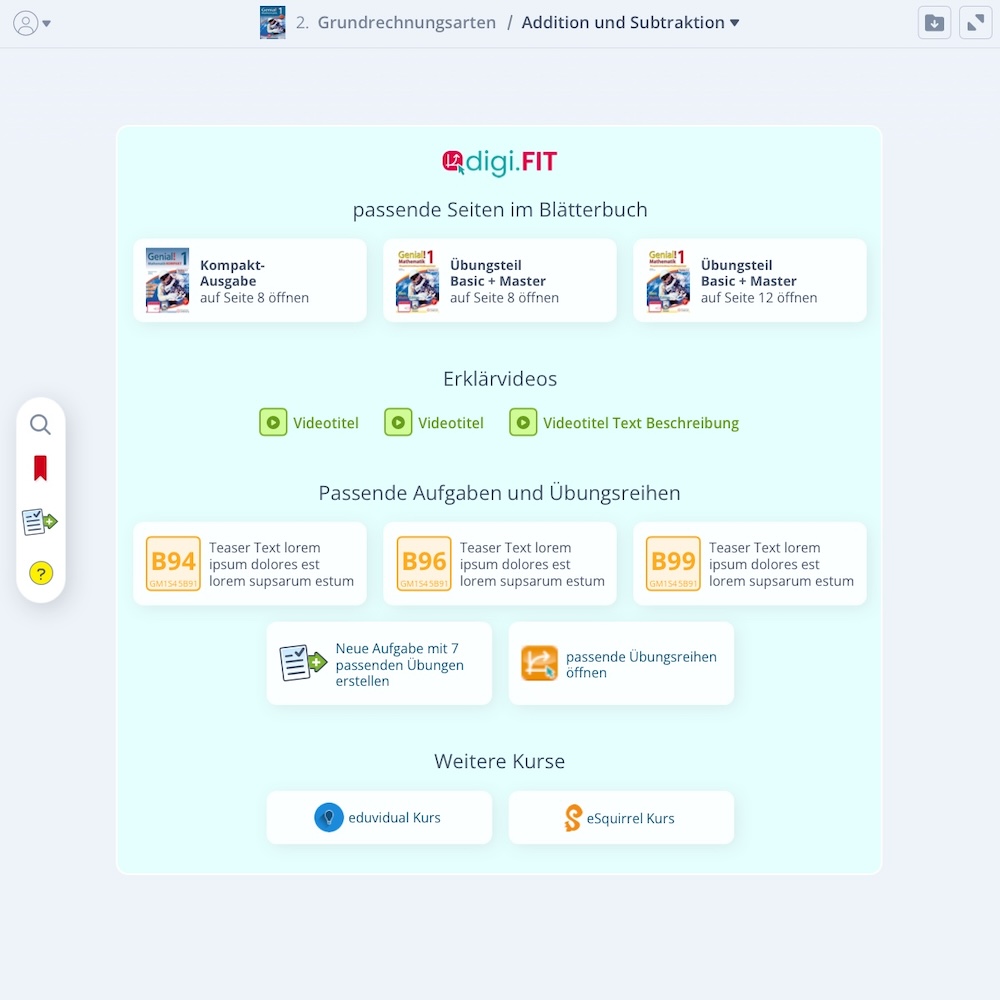The image size is (1000, 1000).
Task: Open the create-task icon in the sidebar
Action: click(x=40, y=520)
